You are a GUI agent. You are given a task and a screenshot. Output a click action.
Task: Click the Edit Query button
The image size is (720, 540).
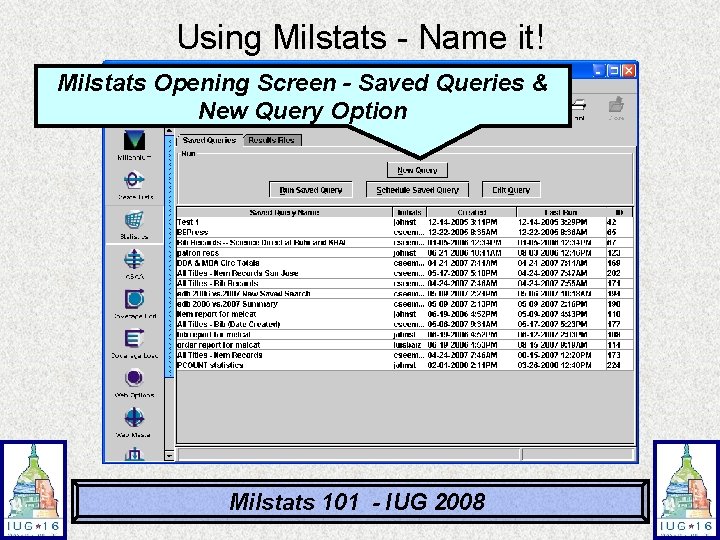[x=511, y=190]
